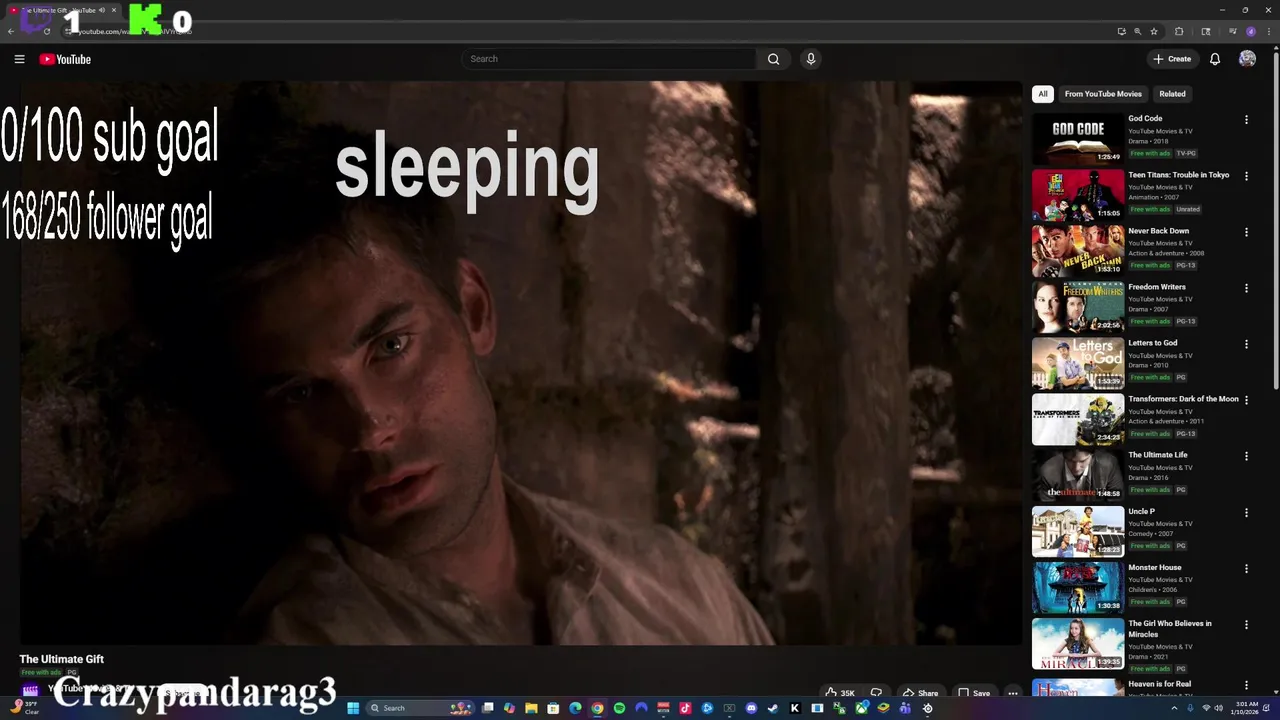Open options menu for The Ultimate Life
This screenshot has height=720, width=1280.
[1246, 456]
